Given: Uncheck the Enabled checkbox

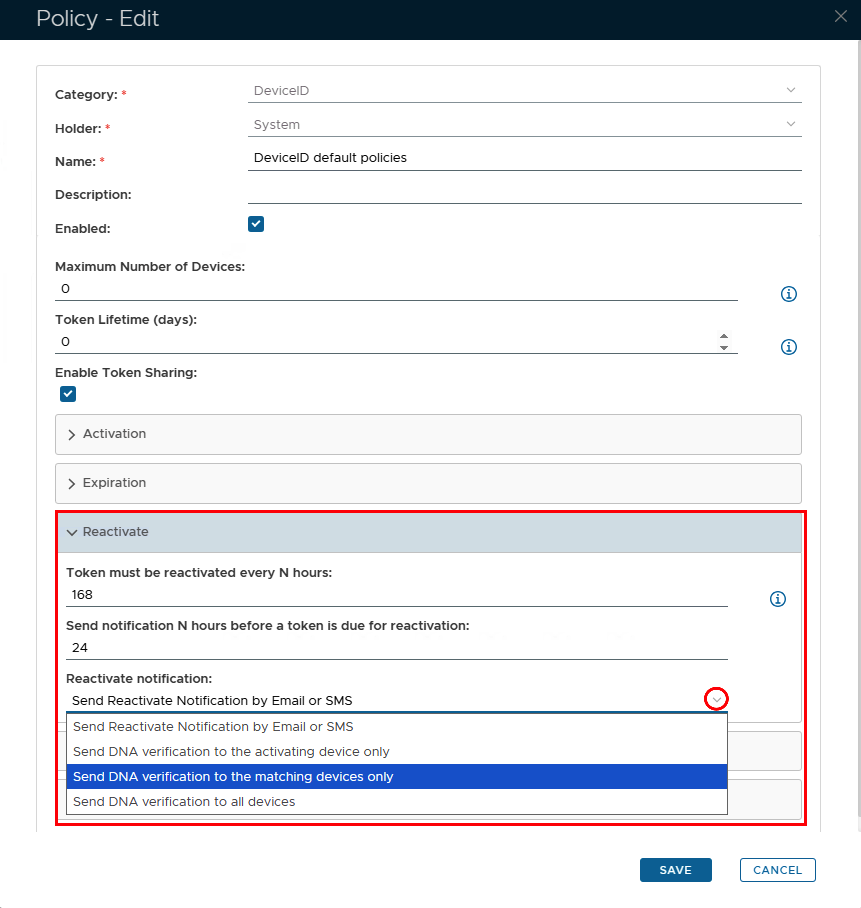Looking at the screenshot, I should (256, 224).
